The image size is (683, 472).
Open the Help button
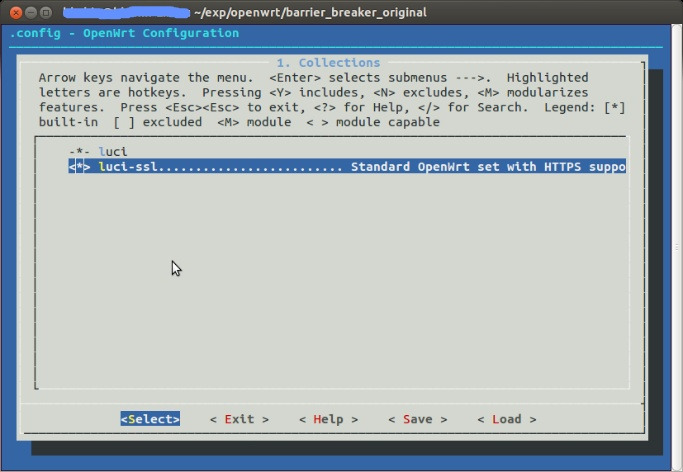[328, 419]
